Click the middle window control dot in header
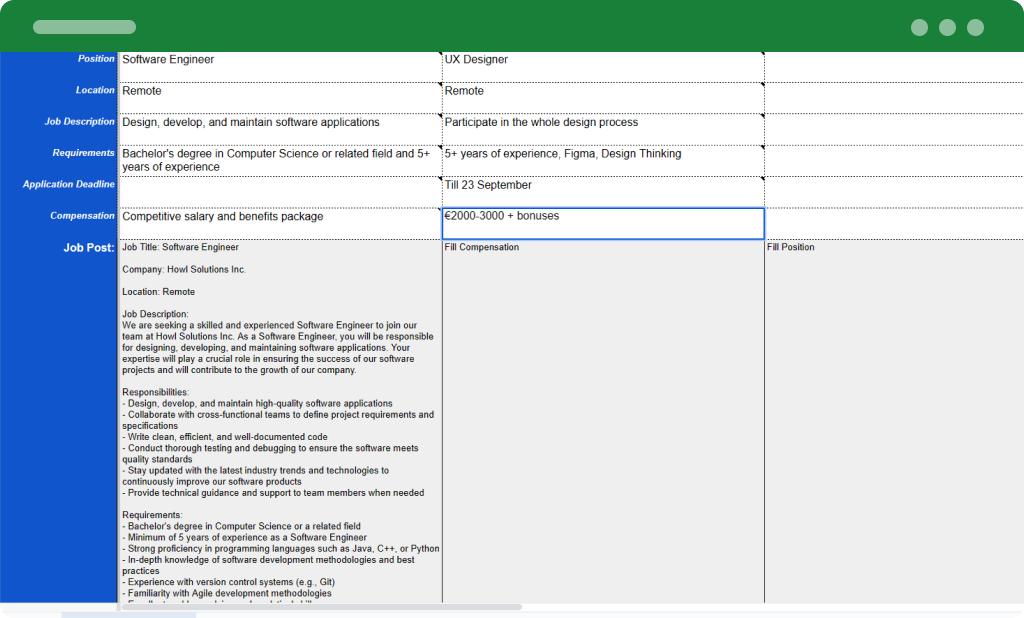Viewport: 1024px width, 618px height. [948, 27]
